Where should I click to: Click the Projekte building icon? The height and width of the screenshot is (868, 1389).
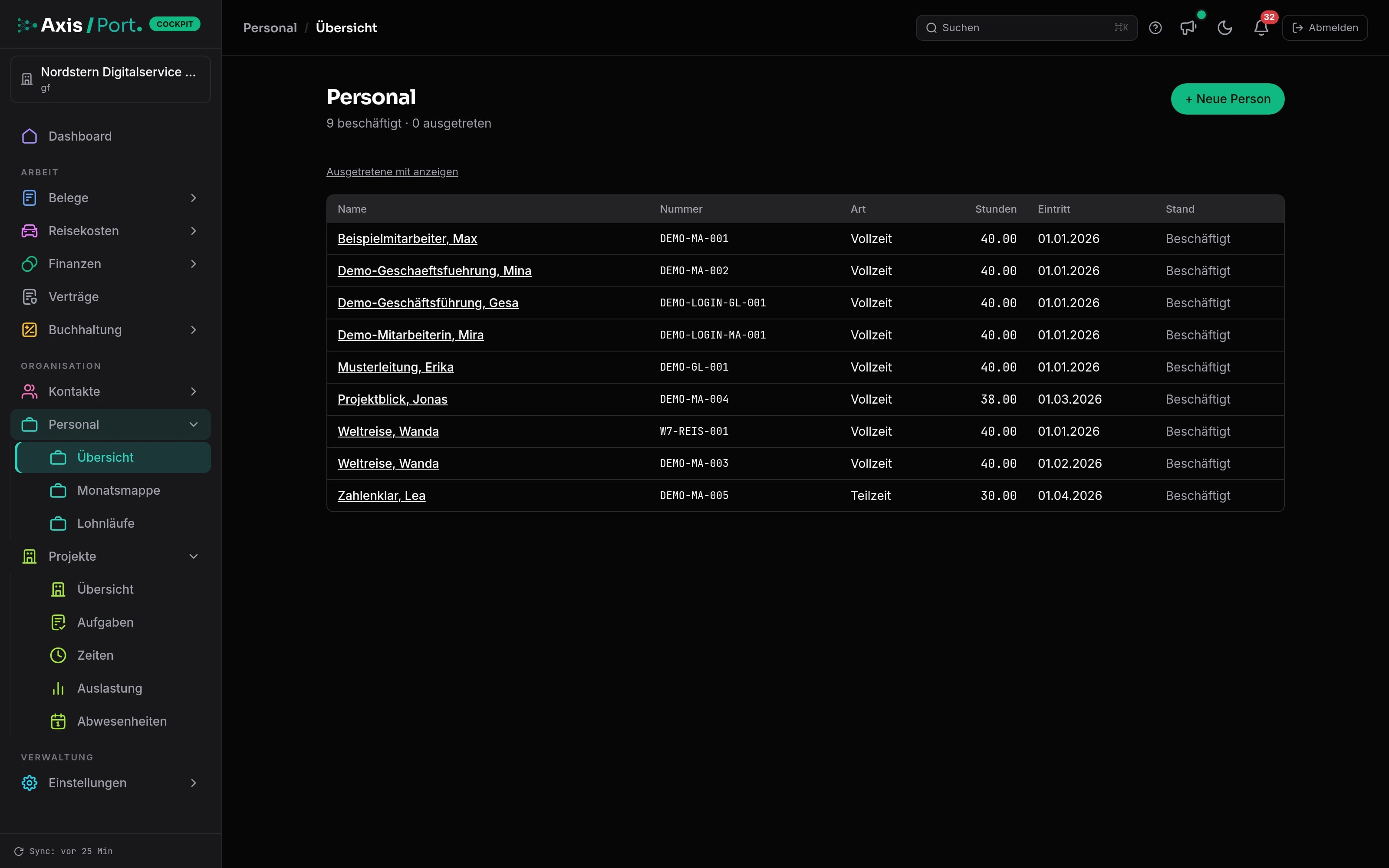[x=29, y=556]
